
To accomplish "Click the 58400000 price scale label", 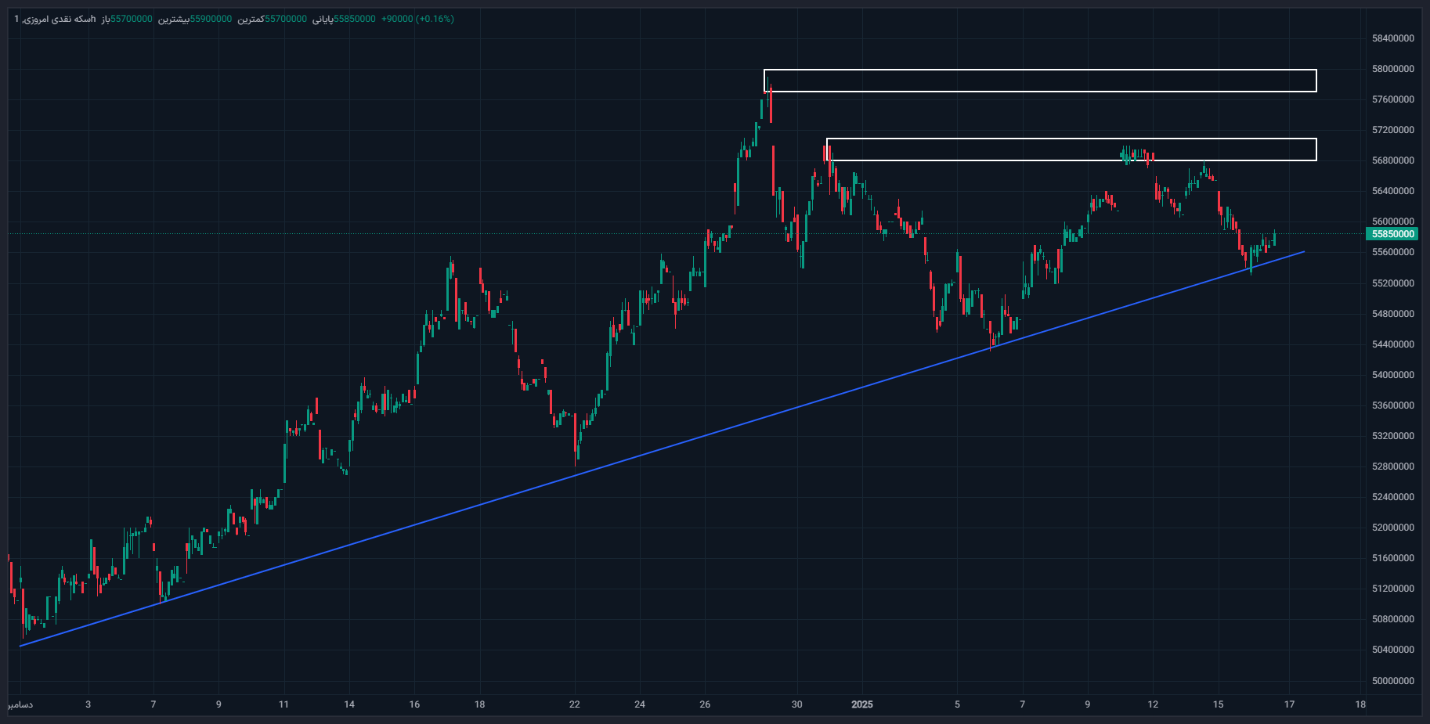I will 1393,39.
